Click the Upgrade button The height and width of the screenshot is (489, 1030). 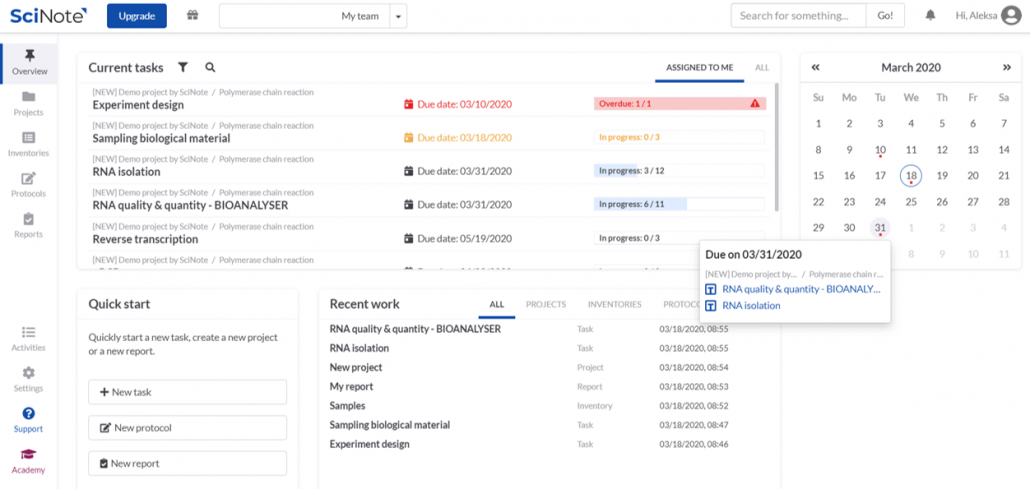point(136,16)
